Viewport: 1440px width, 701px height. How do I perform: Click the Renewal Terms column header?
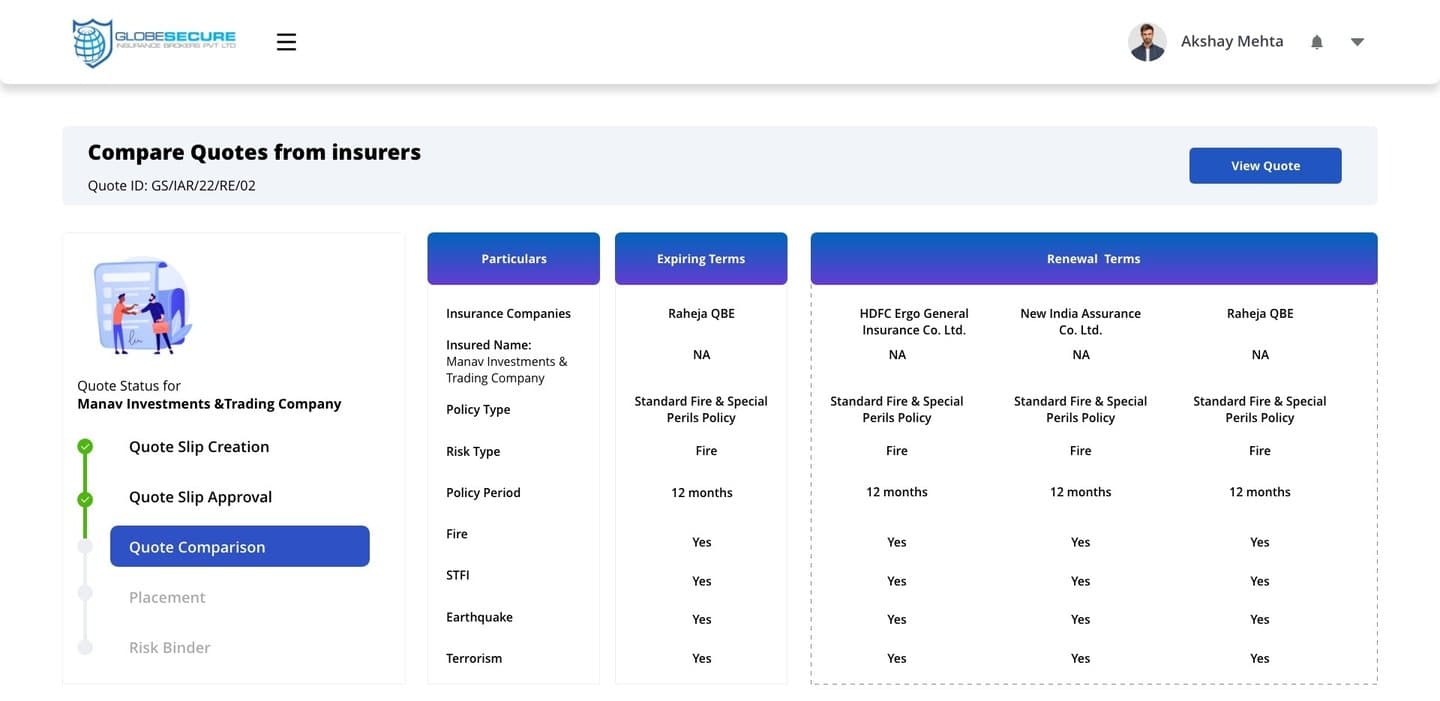(x=1094, y=259)
